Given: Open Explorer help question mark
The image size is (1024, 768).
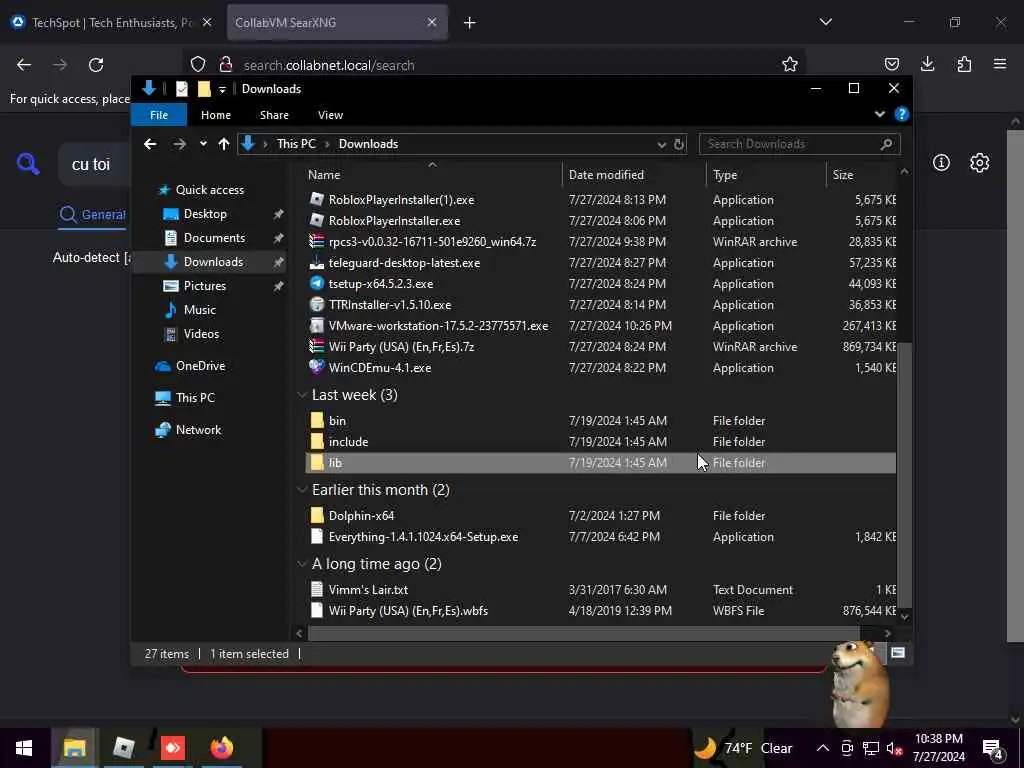Looking at the screenshot, I should 901,114.
